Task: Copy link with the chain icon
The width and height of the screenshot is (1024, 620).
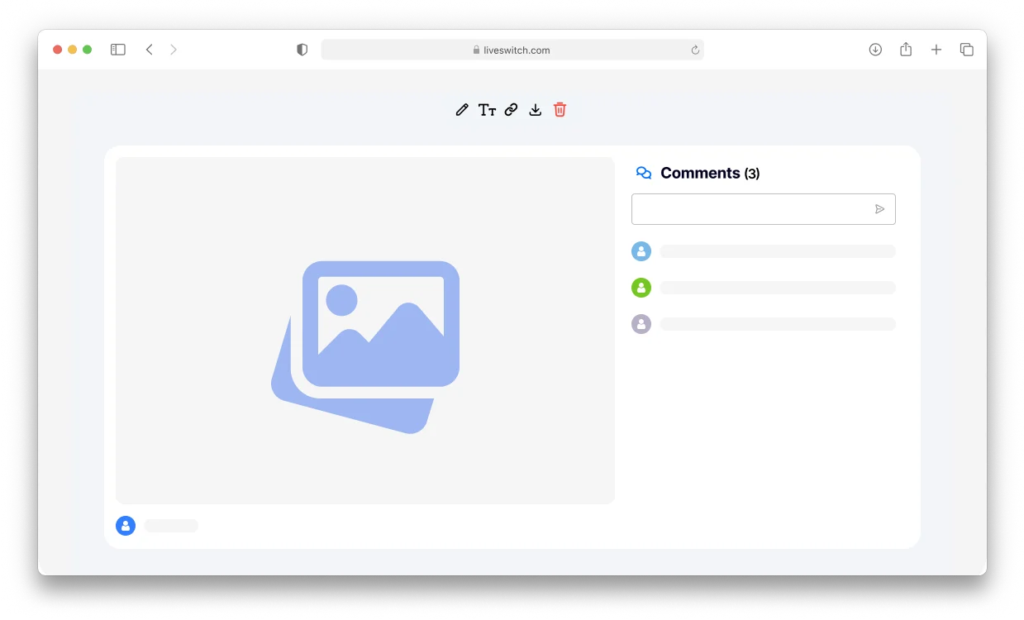Action: click(511, 110)
